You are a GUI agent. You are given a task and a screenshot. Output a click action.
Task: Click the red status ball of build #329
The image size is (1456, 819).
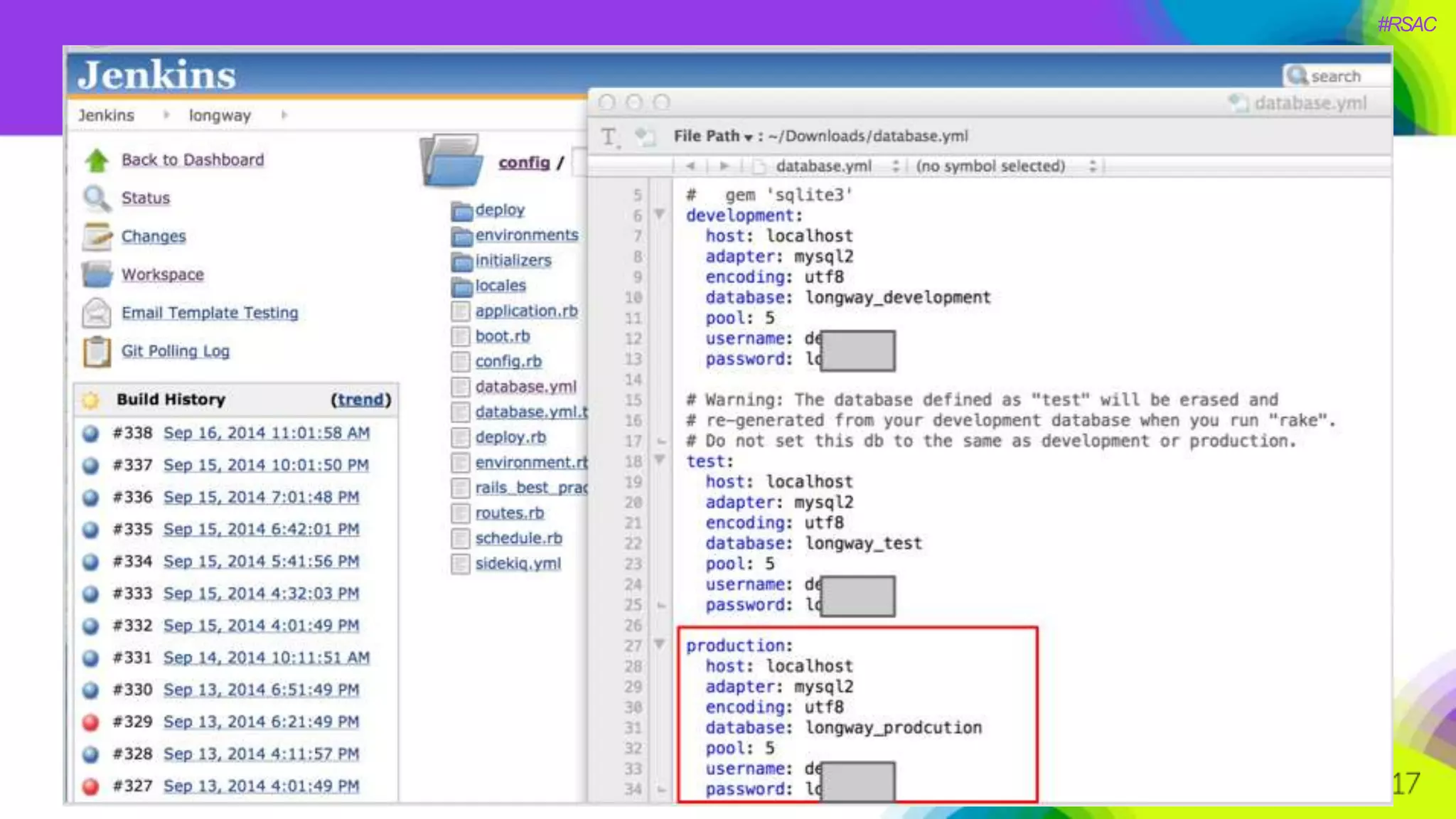tap(90, 722)
